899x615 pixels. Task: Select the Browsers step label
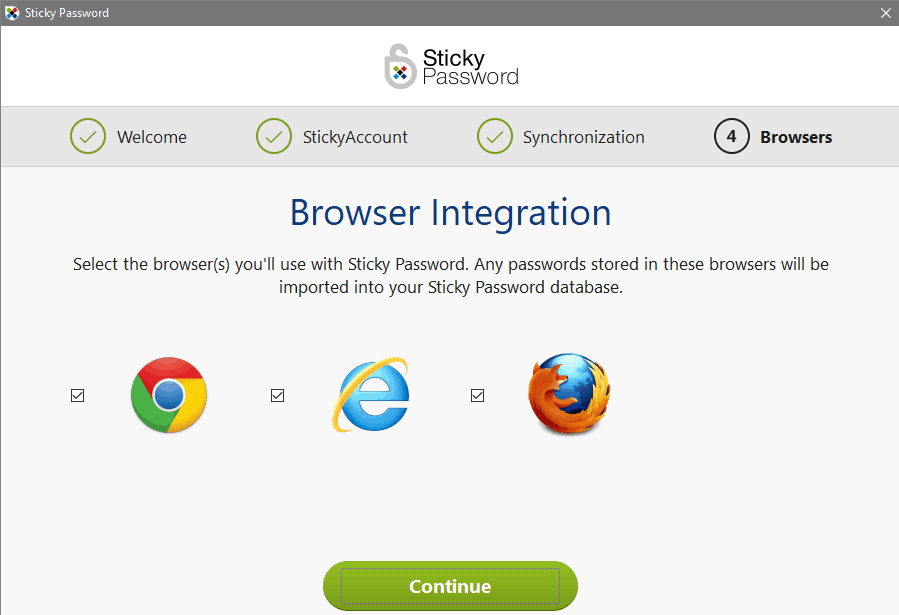[794, 136]
